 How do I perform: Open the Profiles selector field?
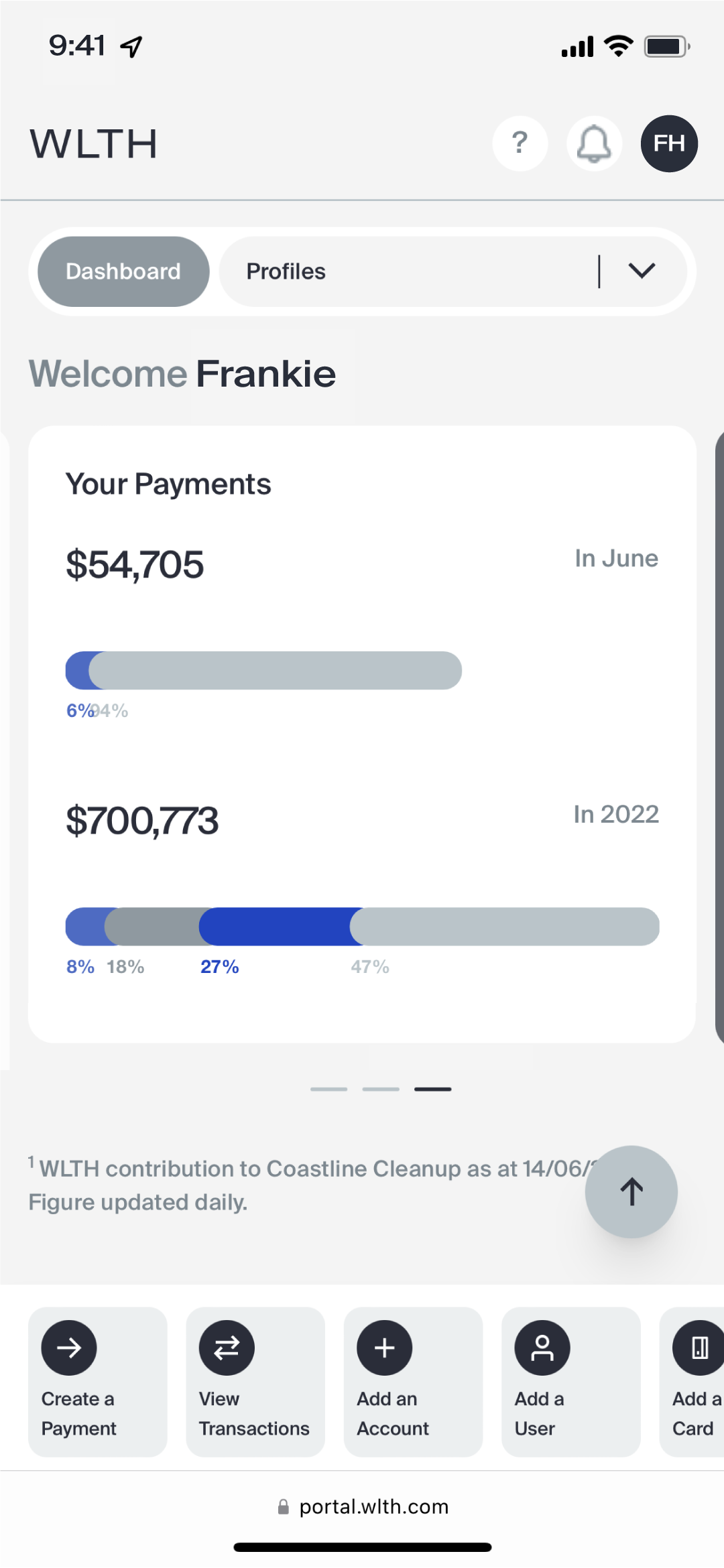coord(452,271)
